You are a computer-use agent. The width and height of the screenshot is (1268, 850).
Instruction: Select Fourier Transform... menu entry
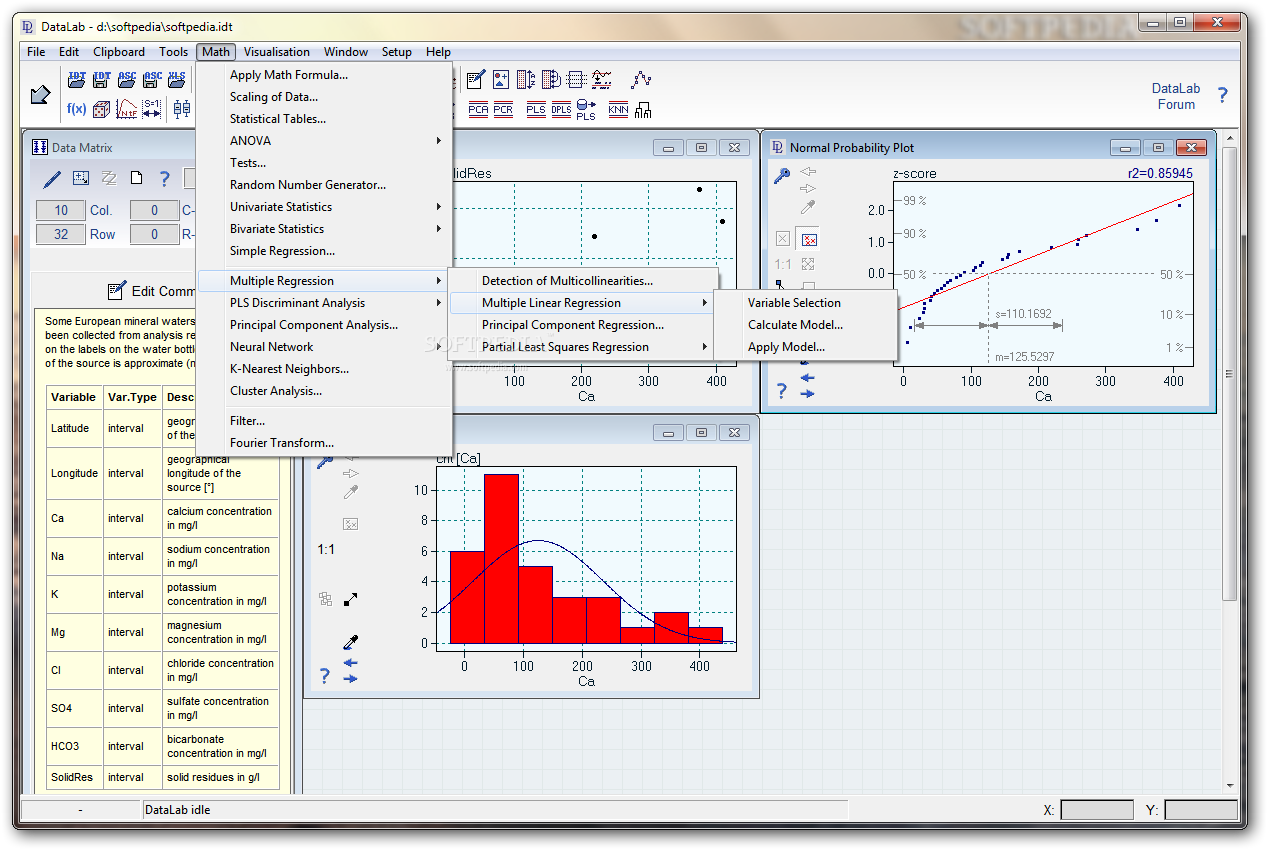pos(324,443)
